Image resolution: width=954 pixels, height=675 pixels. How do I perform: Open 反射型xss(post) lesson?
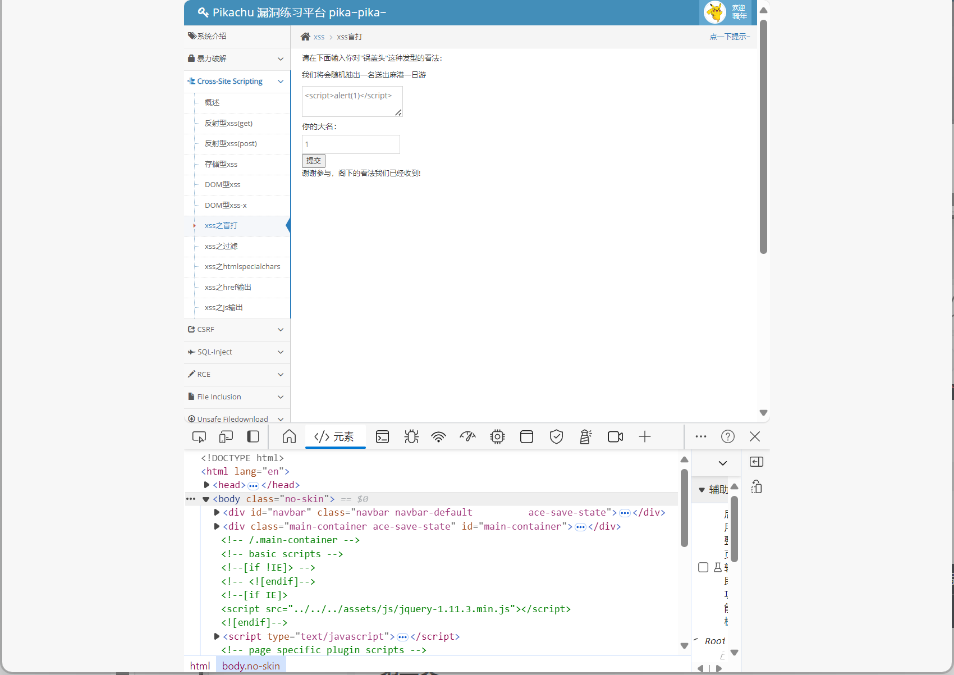pyautogui.click(x=231, y=144)
